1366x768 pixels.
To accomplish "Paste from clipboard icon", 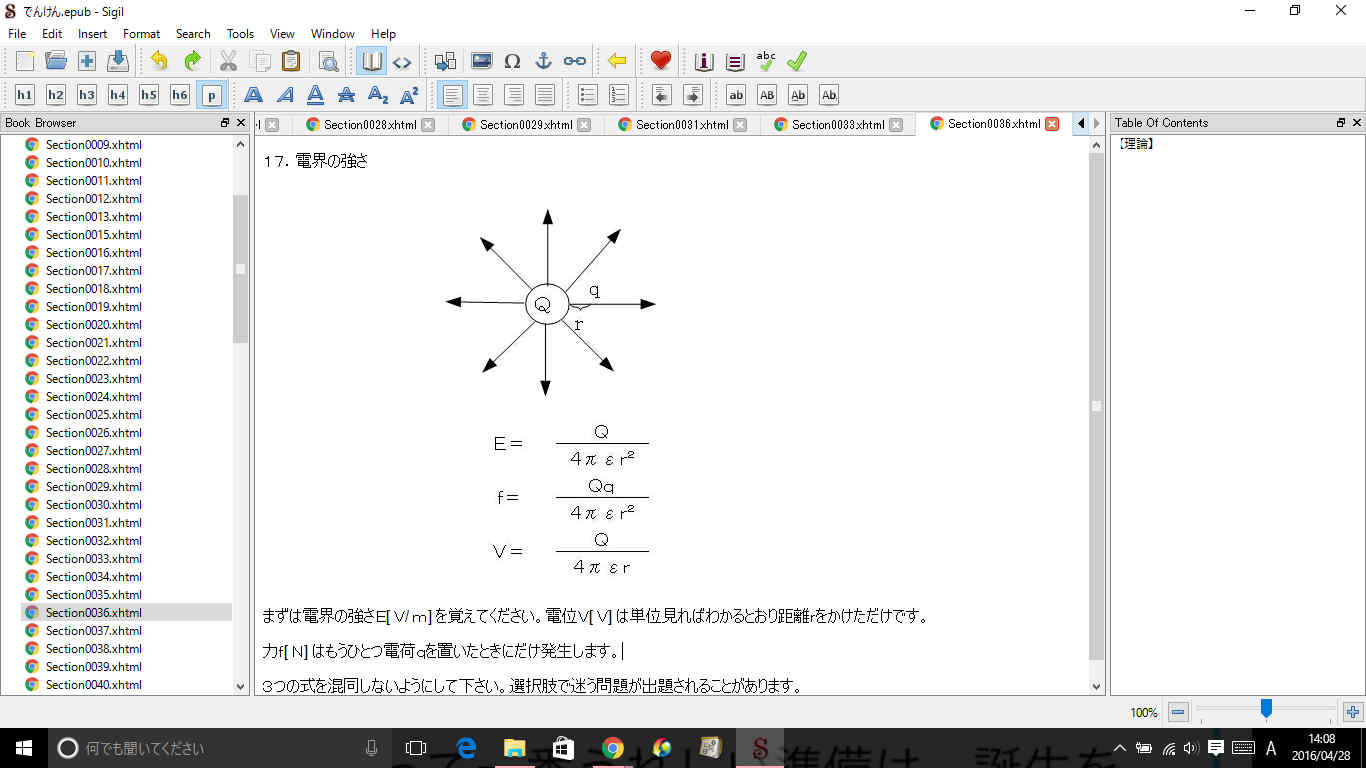I will click(291, 61).
